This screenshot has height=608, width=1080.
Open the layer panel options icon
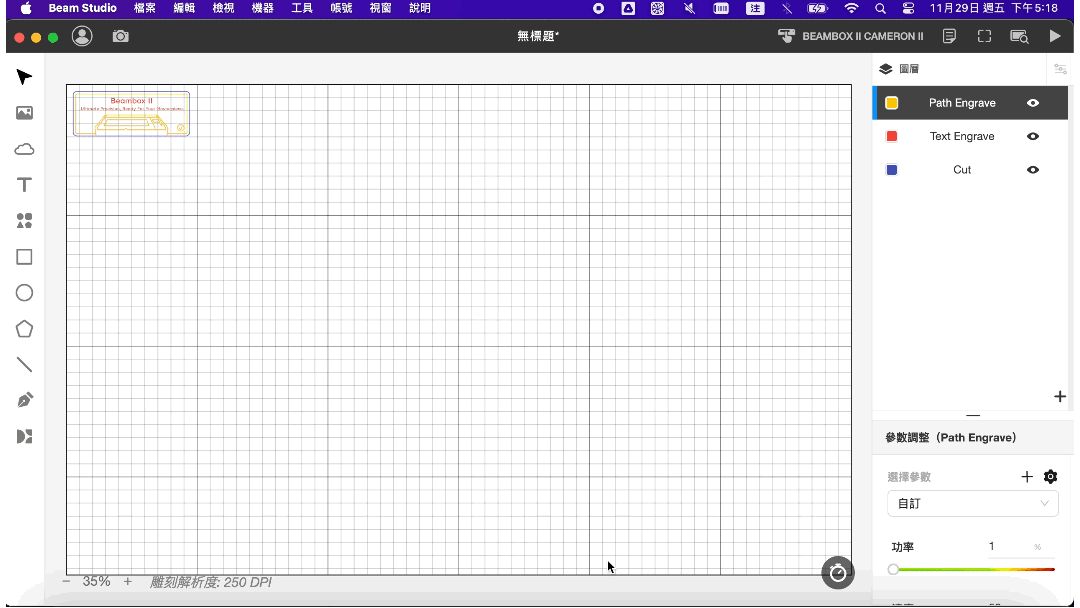point(1060,69)
